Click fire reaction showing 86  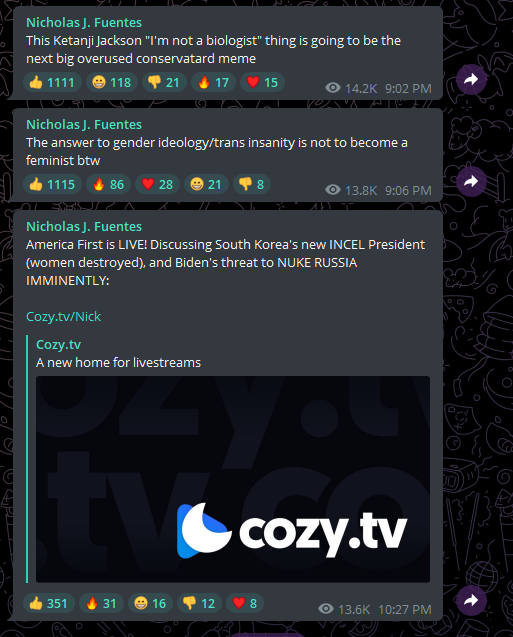[x=108, y=184]
